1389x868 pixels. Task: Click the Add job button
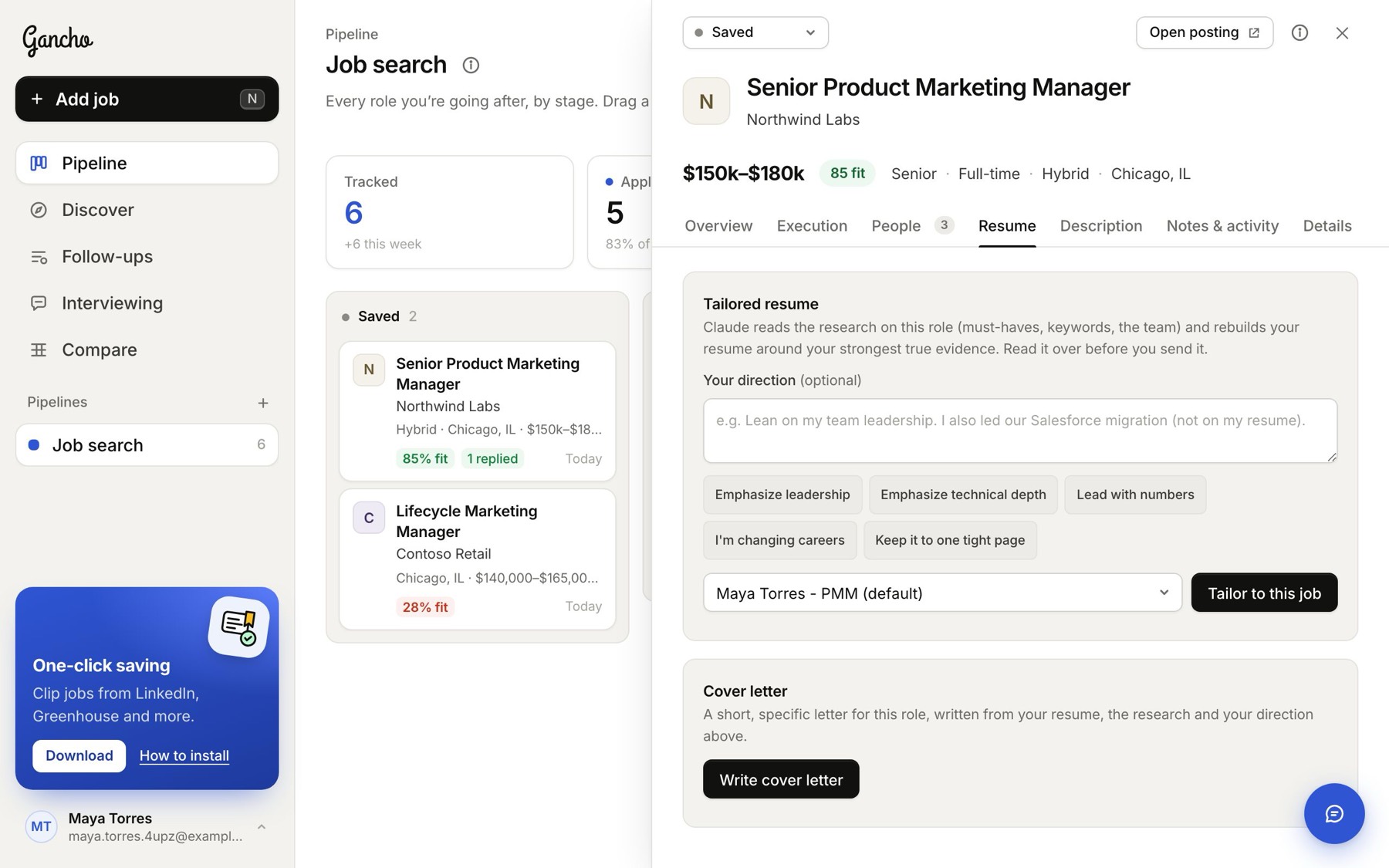click(x=147, y=99)
